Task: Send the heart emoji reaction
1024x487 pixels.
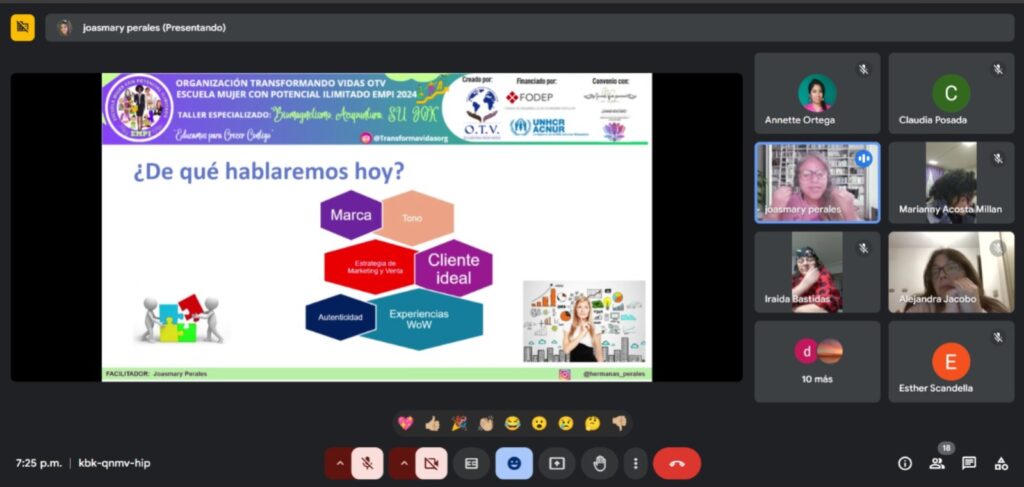Action: click(x=405, y=423)
